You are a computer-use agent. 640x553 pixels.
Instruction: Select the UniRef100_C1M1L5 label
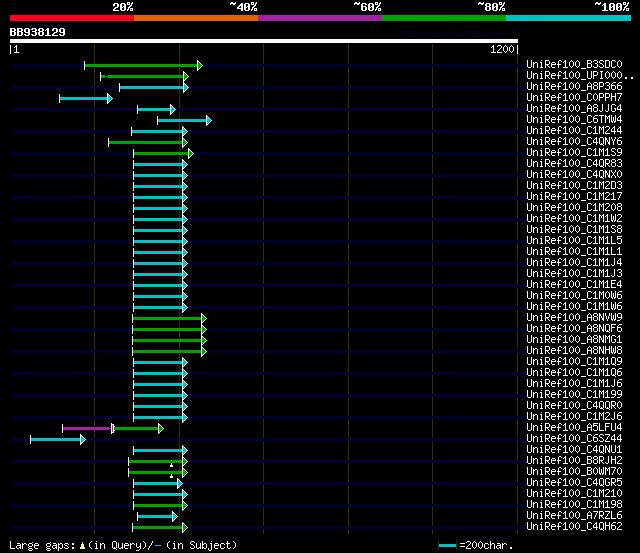pos(574,241)
